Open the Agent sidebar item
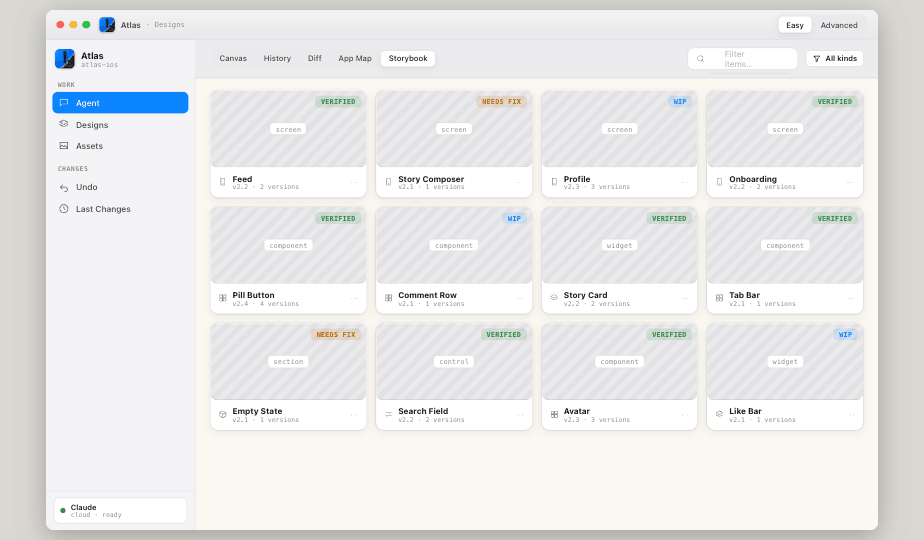The height and width of the screenshot is (540, 924). 120,103
